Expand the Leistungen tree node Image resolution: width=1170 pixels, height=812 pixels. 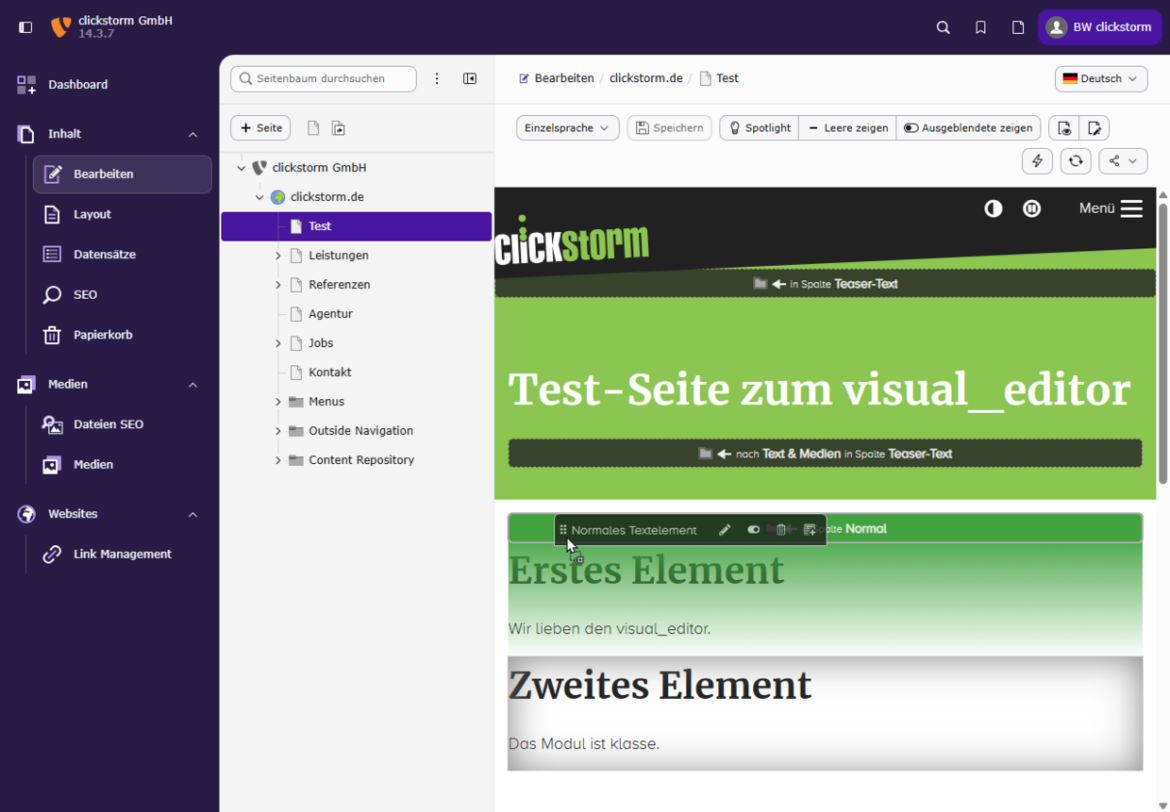278,255
